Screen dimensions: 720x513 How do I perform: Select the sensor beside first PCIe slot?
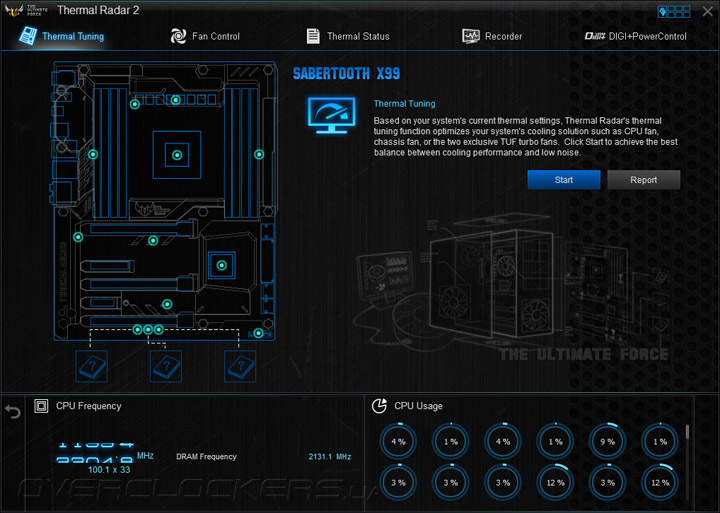[78, 237]
